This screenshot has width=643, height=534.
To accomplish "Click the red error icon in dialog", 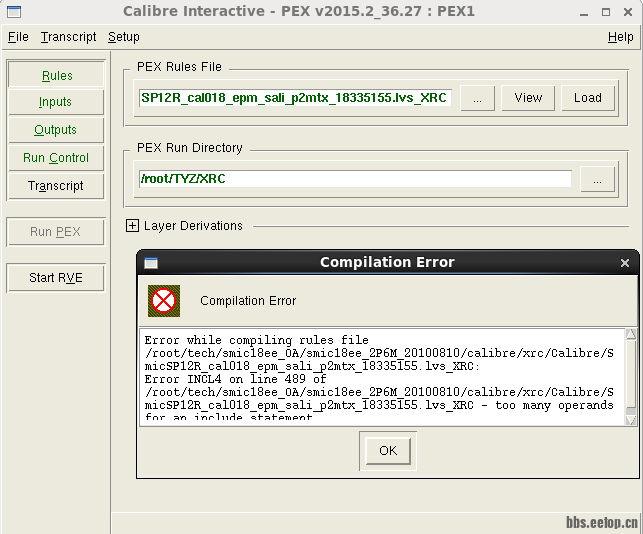I will pyautogui.click(x=164, y=301).
